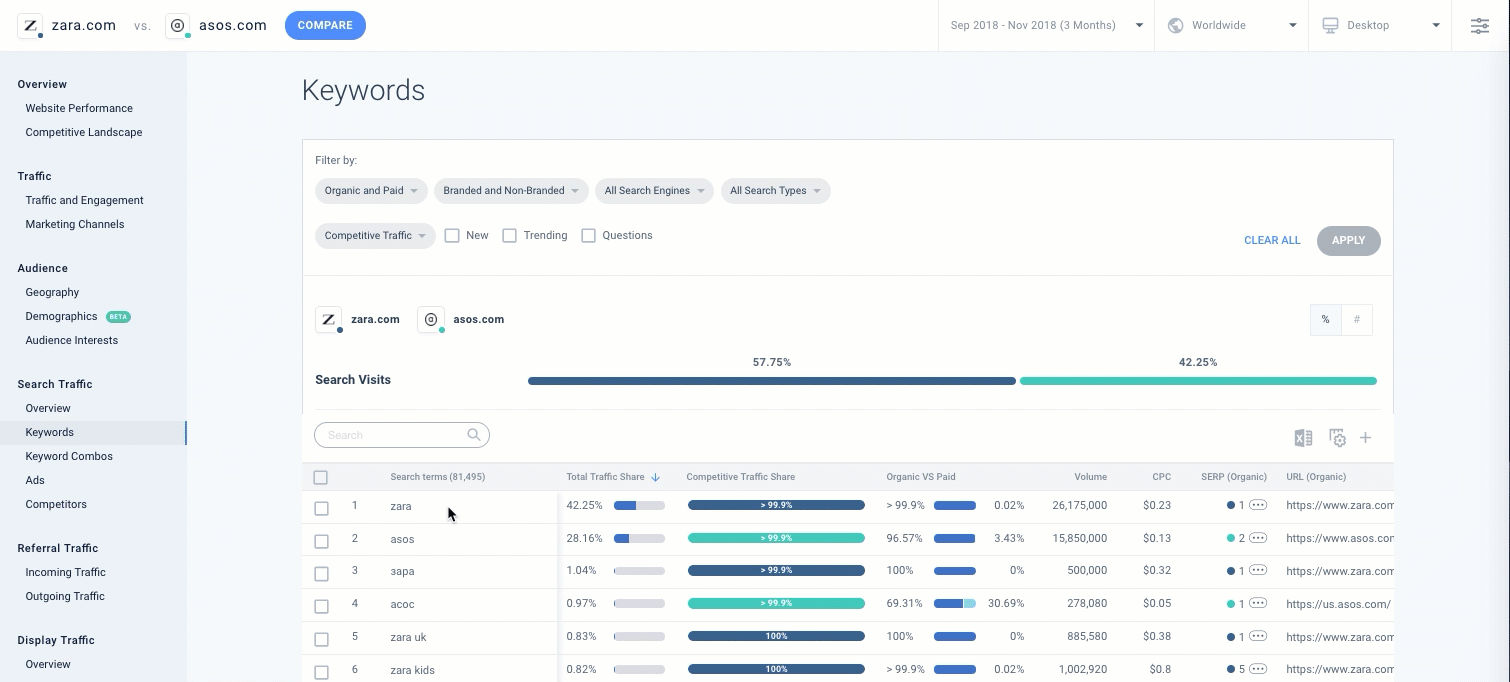Tick the Trending keywords checkbox
This screenshot has height=682, width=1510.
pos(510,236)
